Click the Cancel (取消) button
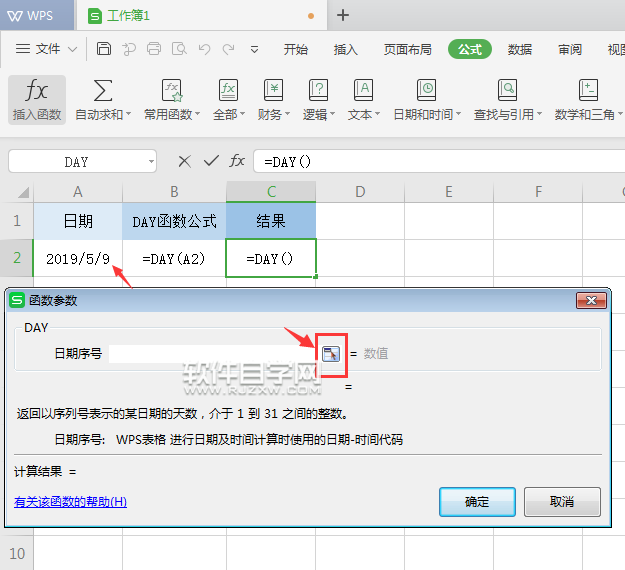The width and height of the screenshot is (625, 570). click(562, 502)
